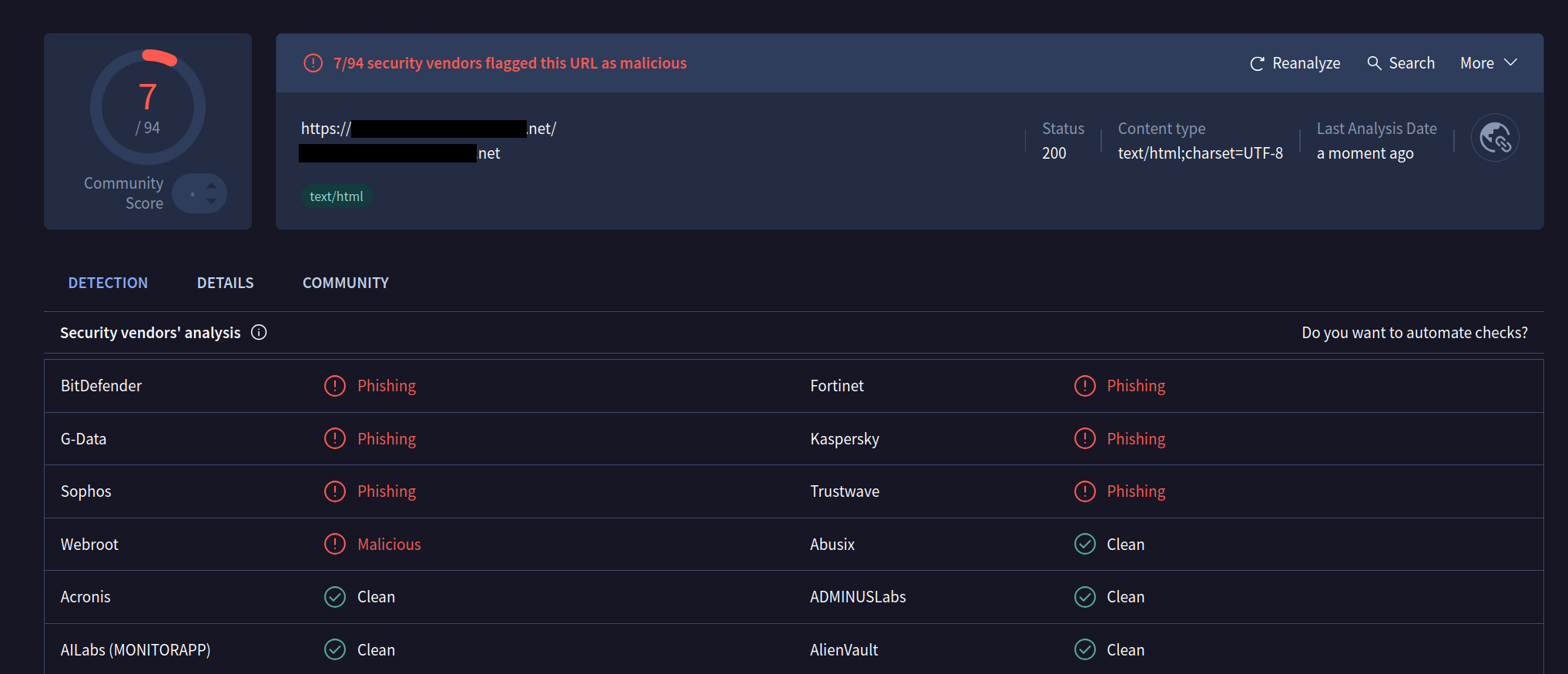The width and height of the screenshot is (1568, 674).
Task: Click the globe link icon near Last Analysis Date
Action: tap(1495, 139)
